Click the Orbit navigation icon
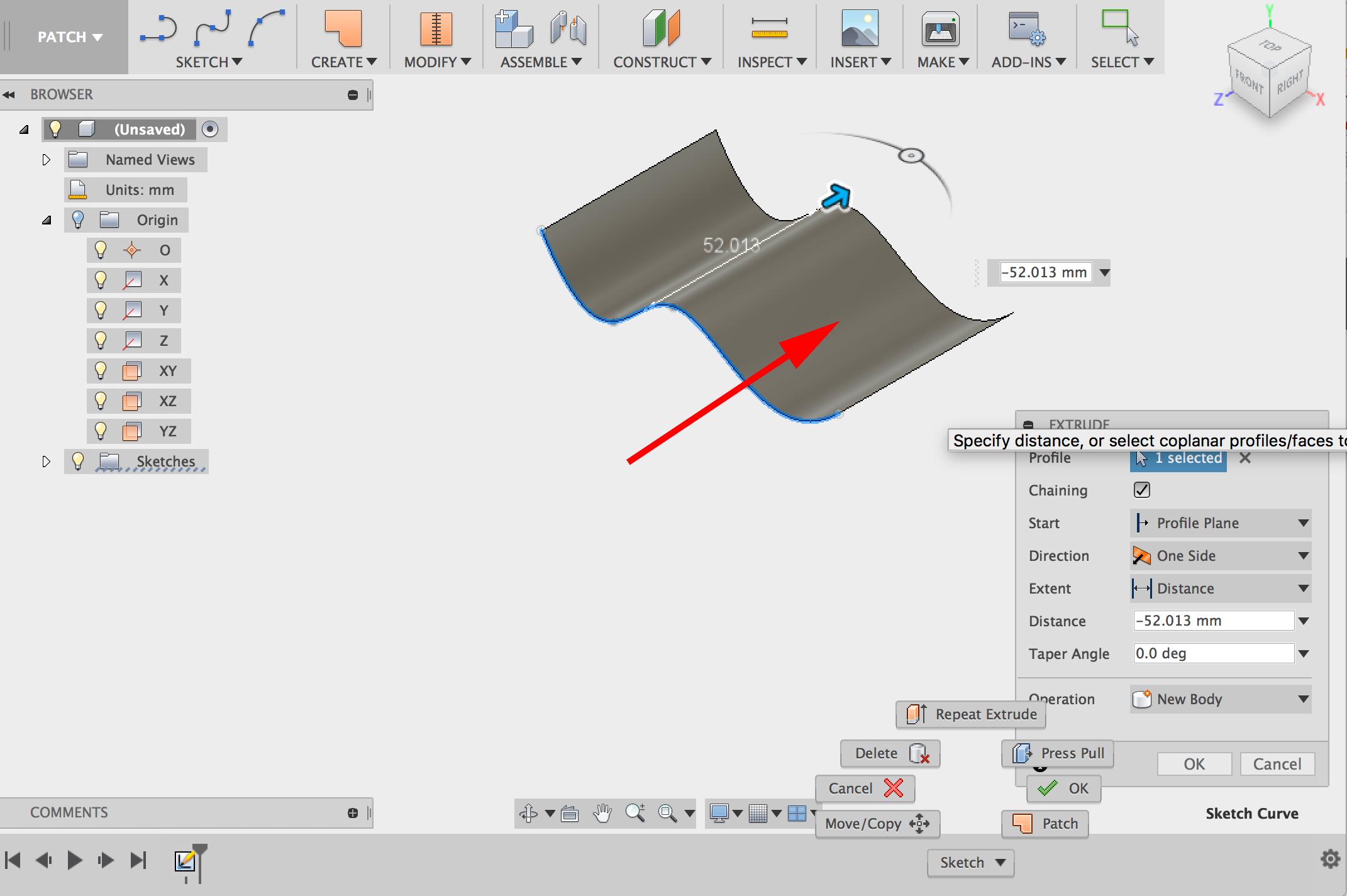 coord(528,814)
